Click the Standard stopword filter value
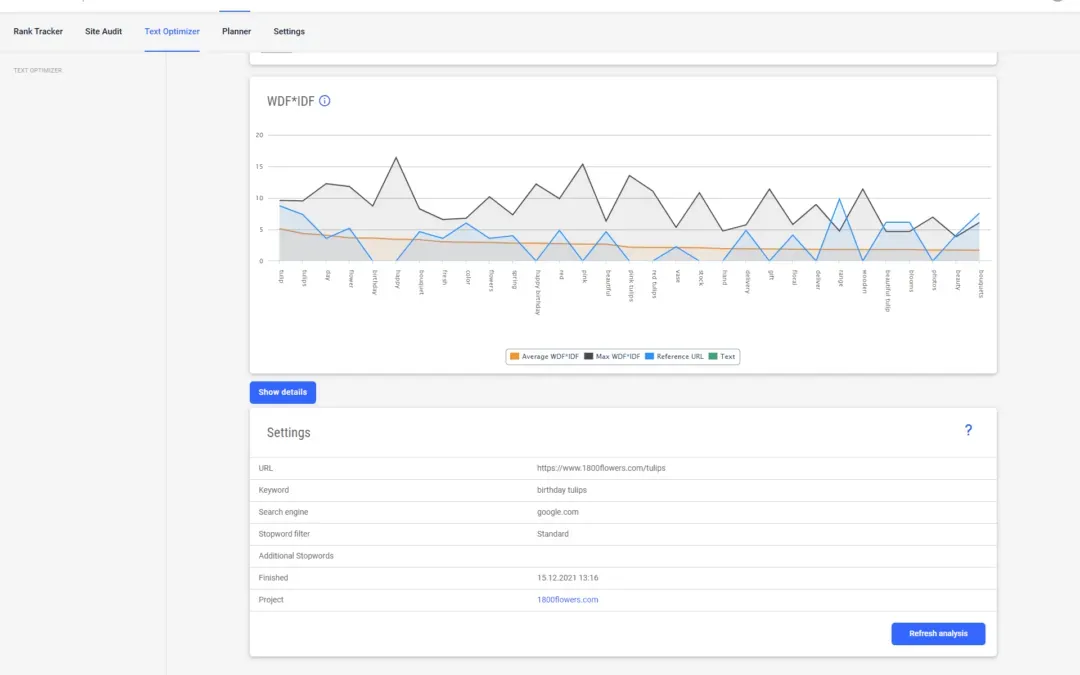 [553, 534]
